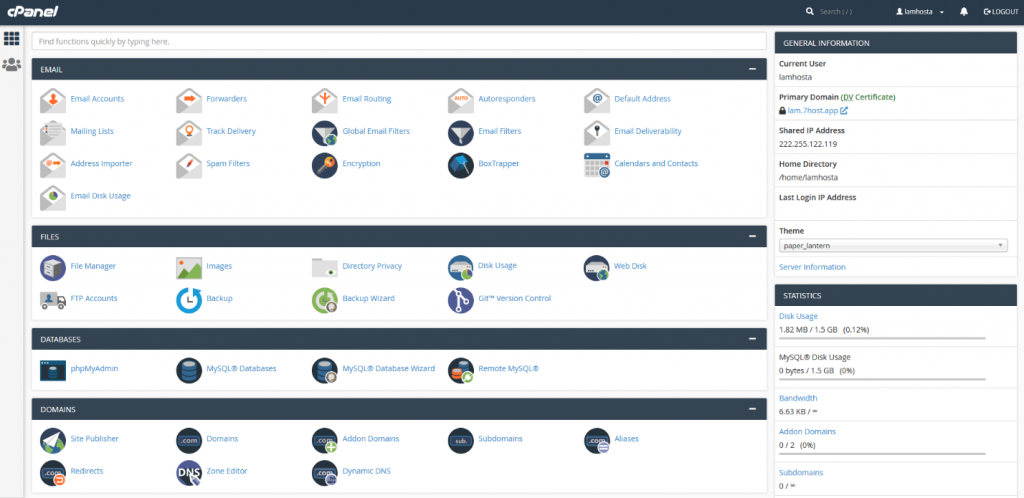Open the Bandwidth statistics link
Viewport: 1024px width, 498px height.
pos(798,397)
